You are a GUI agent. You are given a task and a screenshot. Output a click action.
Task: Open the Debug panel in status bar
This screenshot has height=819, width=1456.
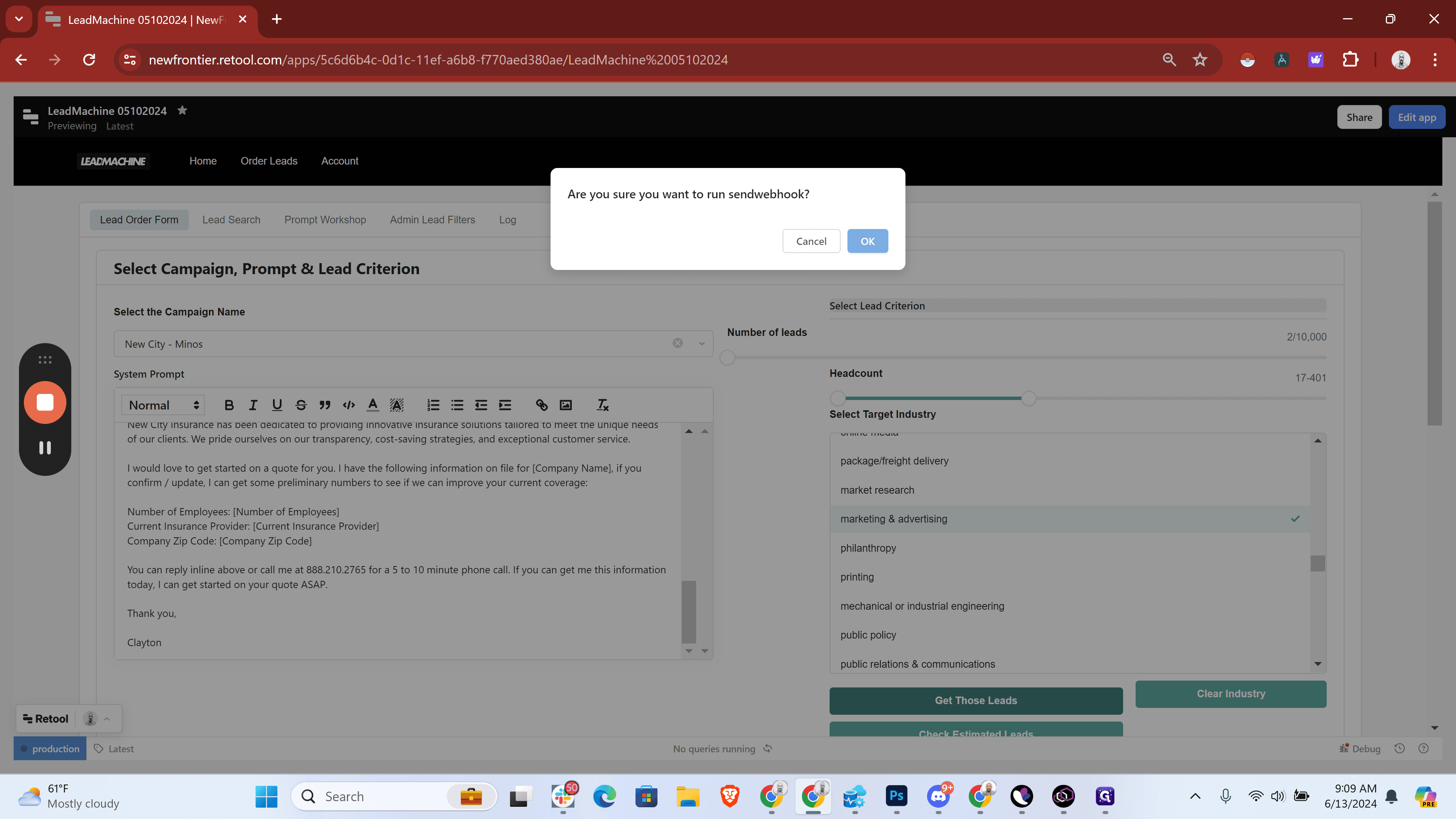1360,748
